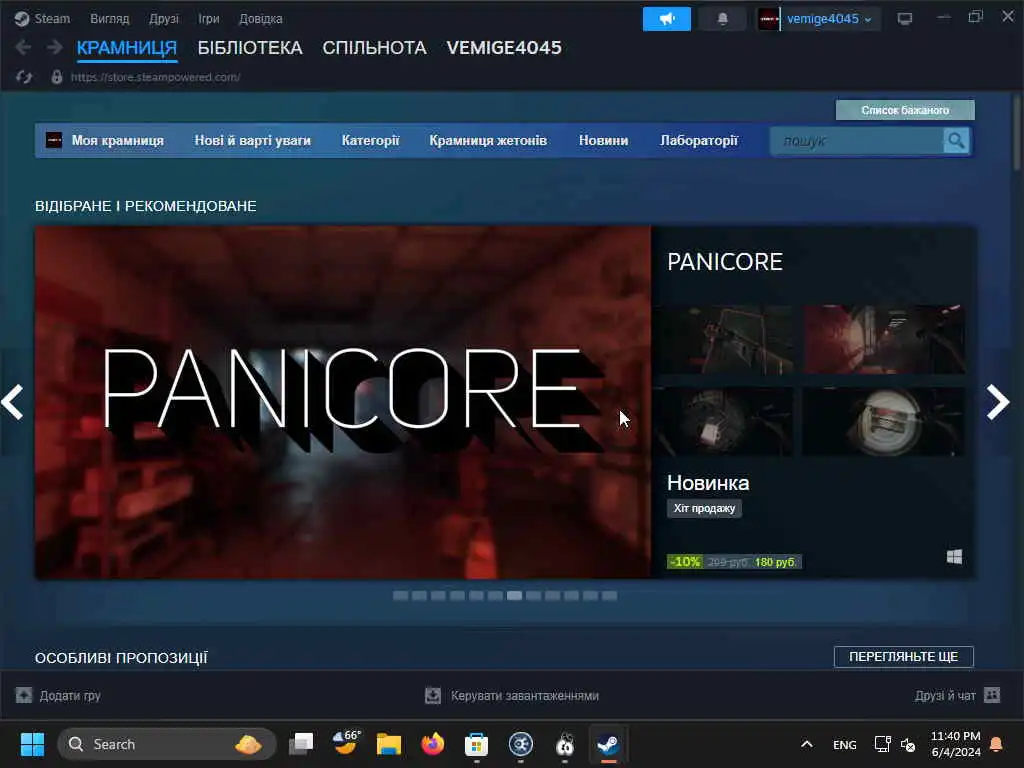Screen dimensions: 1024x768
Task: Open the Категорії menu
Action: coord(370,140)
